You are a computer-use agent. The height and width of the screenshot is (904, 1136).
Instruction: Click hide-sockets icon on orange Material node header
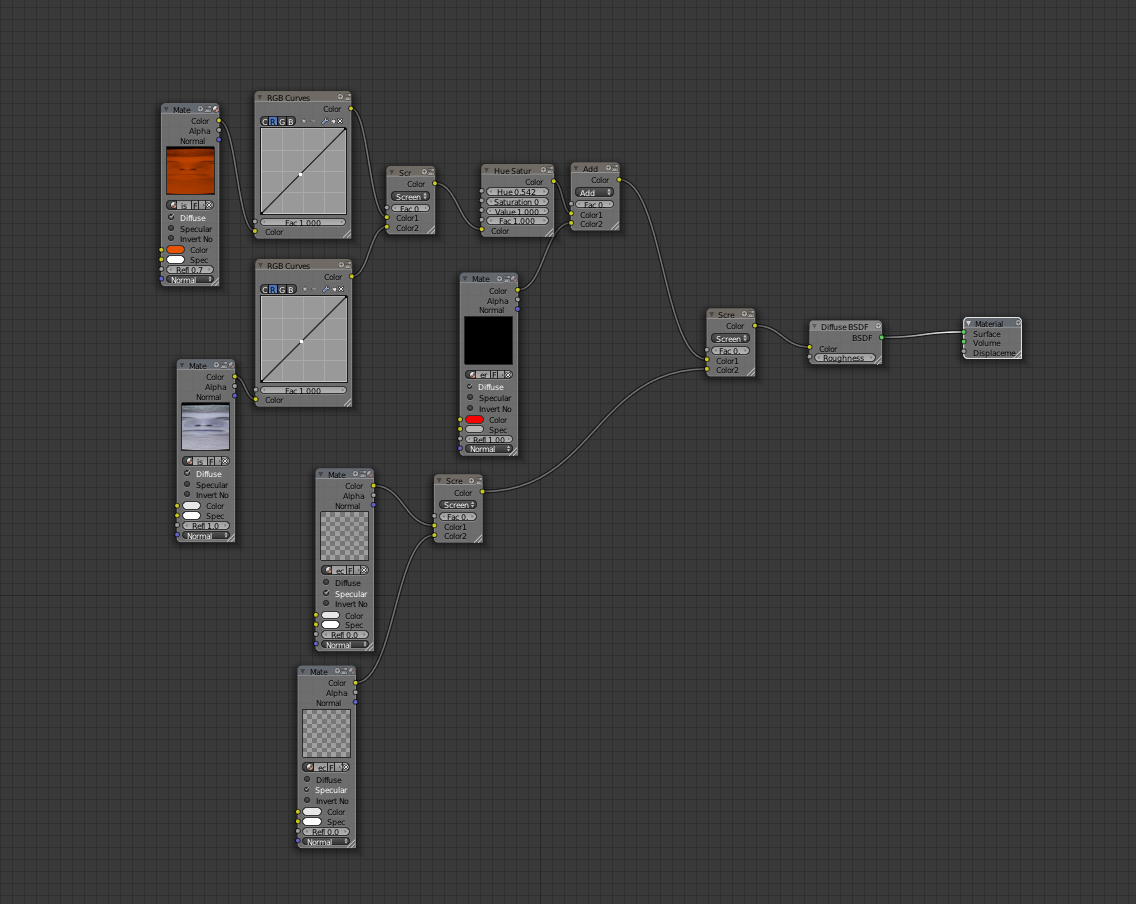pyautogui.click(x=208, y=109)
